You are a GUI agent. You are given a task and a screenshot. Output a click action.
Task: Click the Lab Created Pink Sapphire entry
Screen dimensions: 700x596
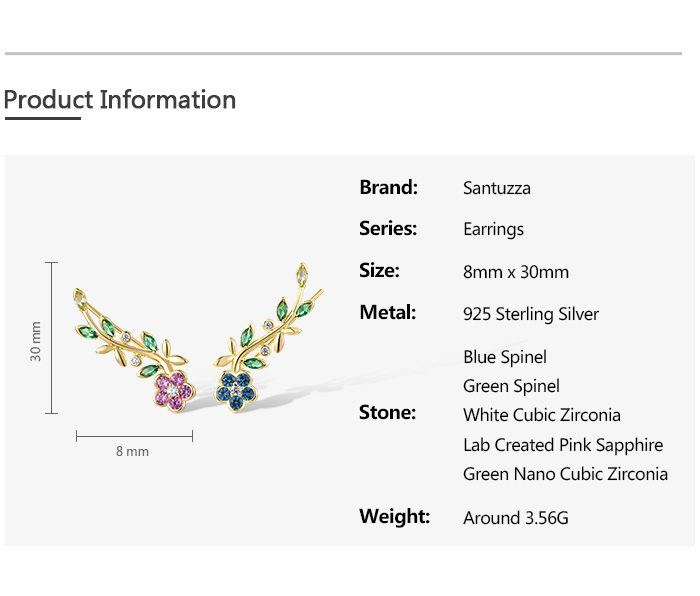click(563, 445)
